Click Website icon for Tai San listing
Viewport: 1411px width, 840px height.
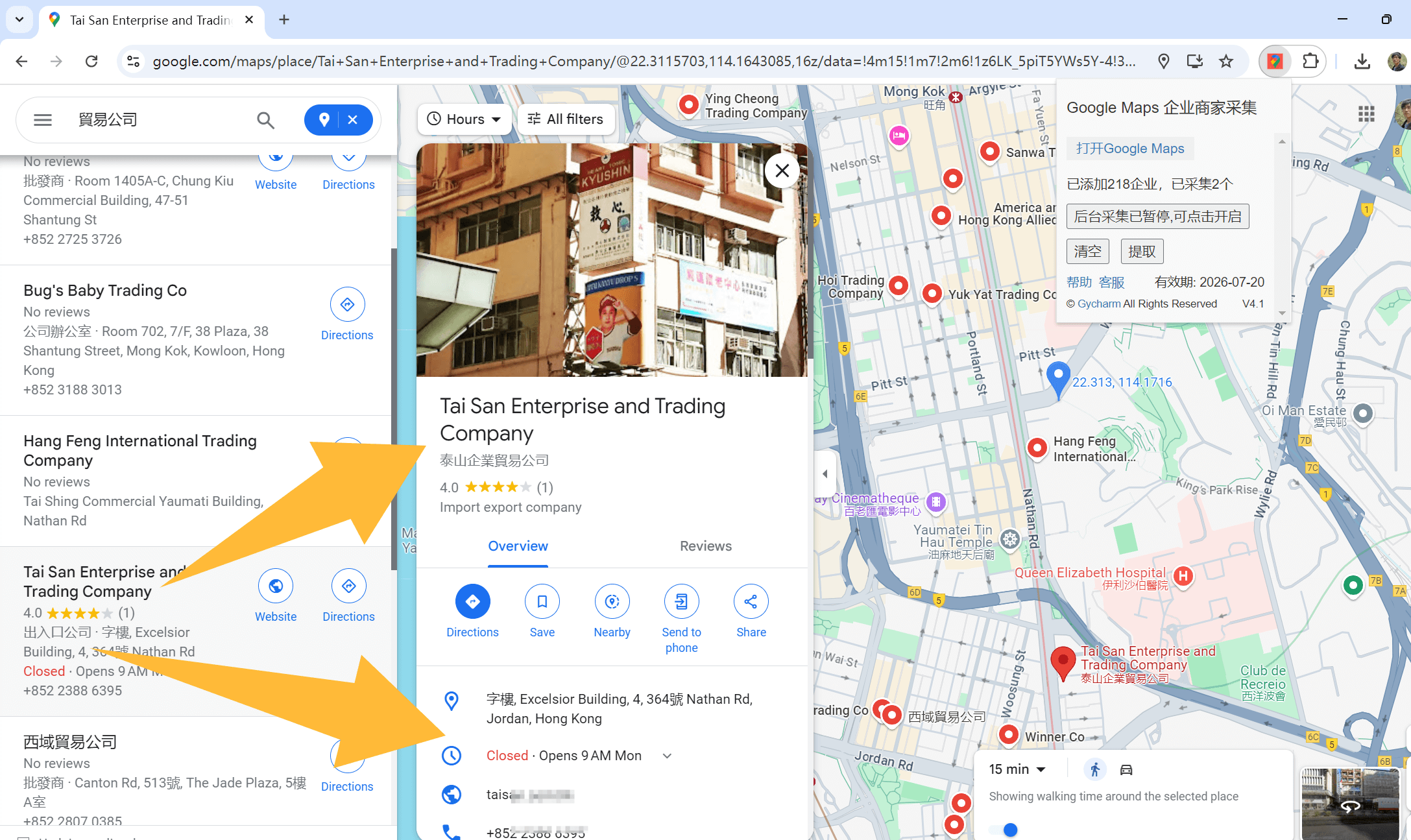(276, 586)
